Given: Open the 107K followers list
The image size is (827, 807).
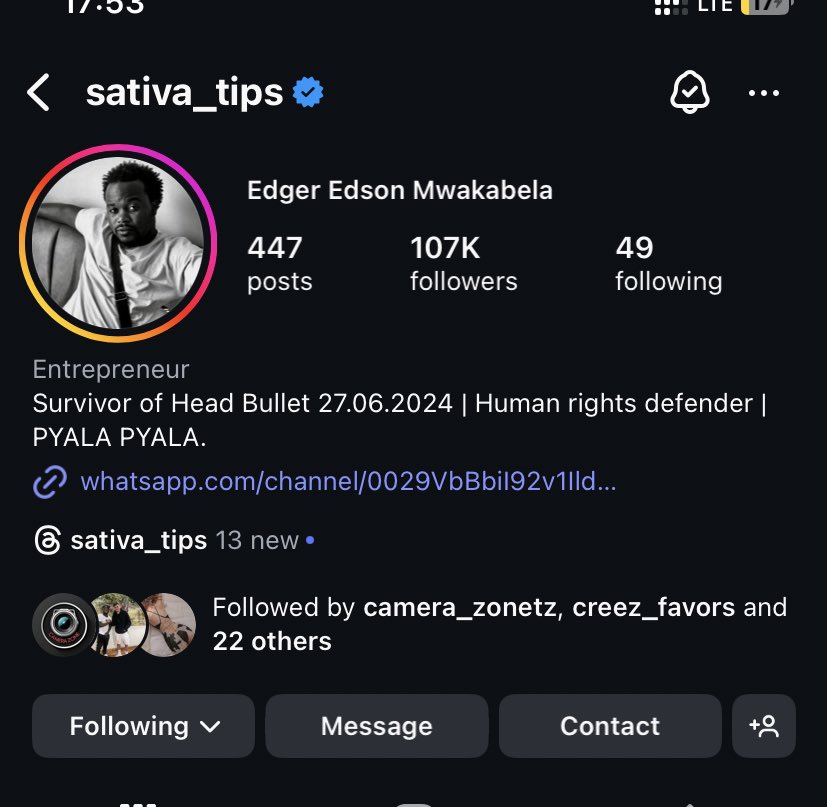Looking at the screenshot, I should tap(464, 263).
